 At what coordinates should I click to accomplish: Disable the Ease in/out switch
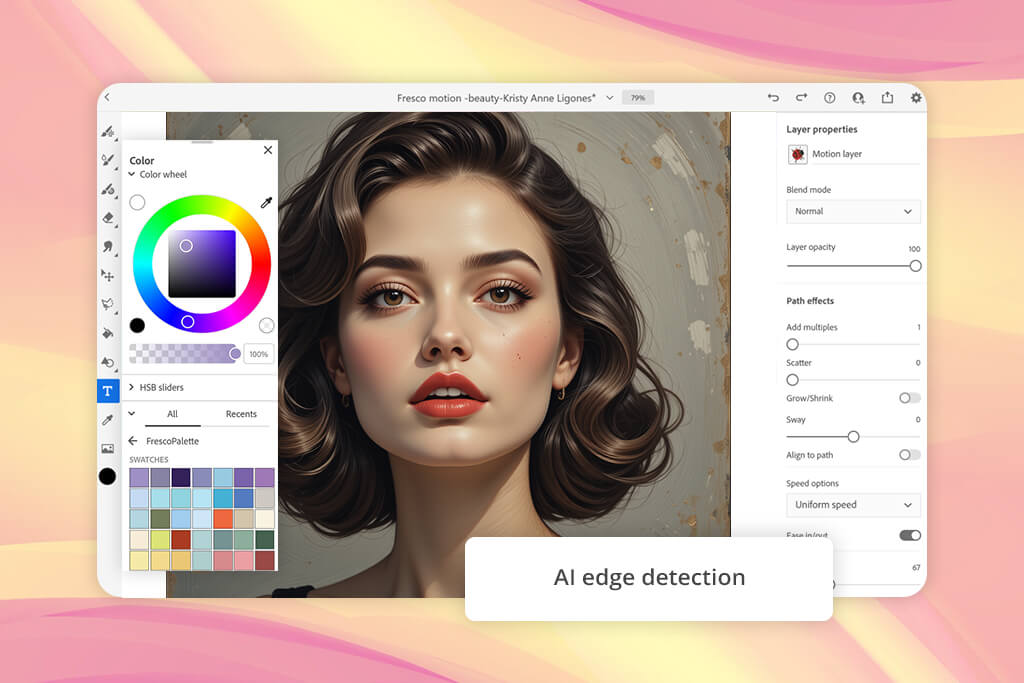tap(910, 535)
